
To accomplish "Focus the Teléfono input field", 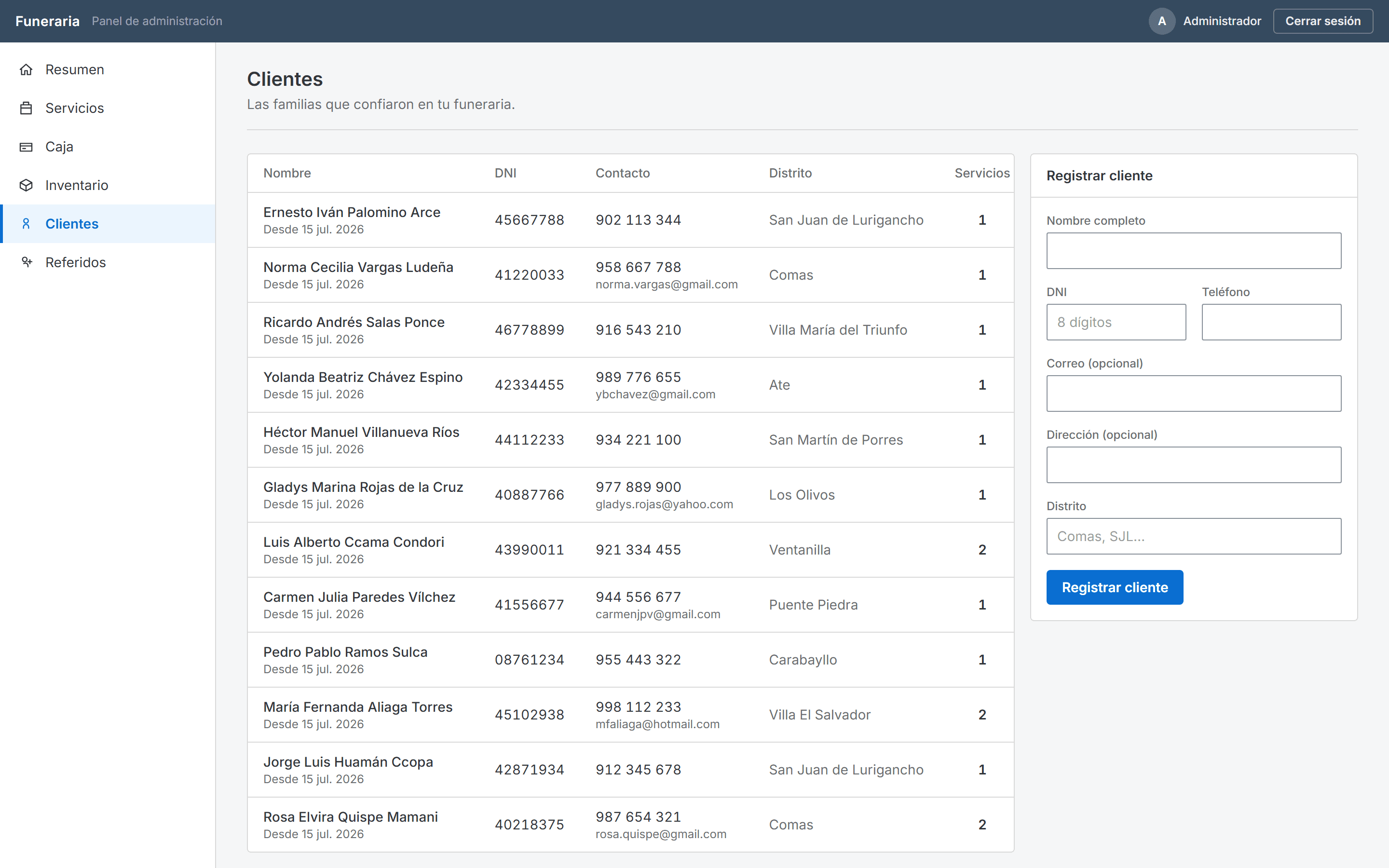I will (x=1271, y=322).
